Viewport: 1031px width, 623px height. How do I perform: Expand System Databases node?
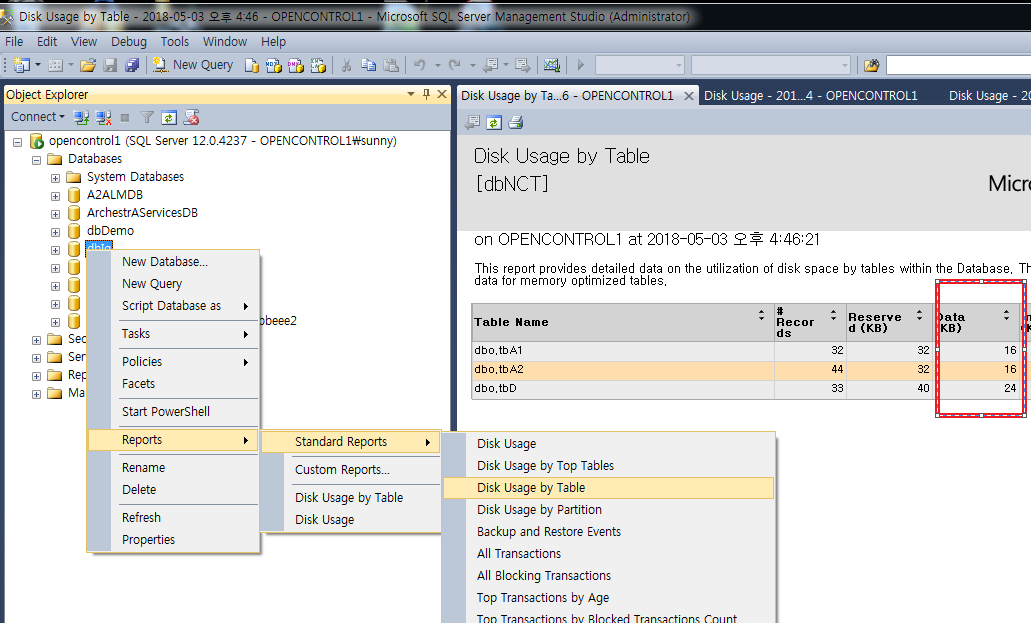click(x=55, y=178)
